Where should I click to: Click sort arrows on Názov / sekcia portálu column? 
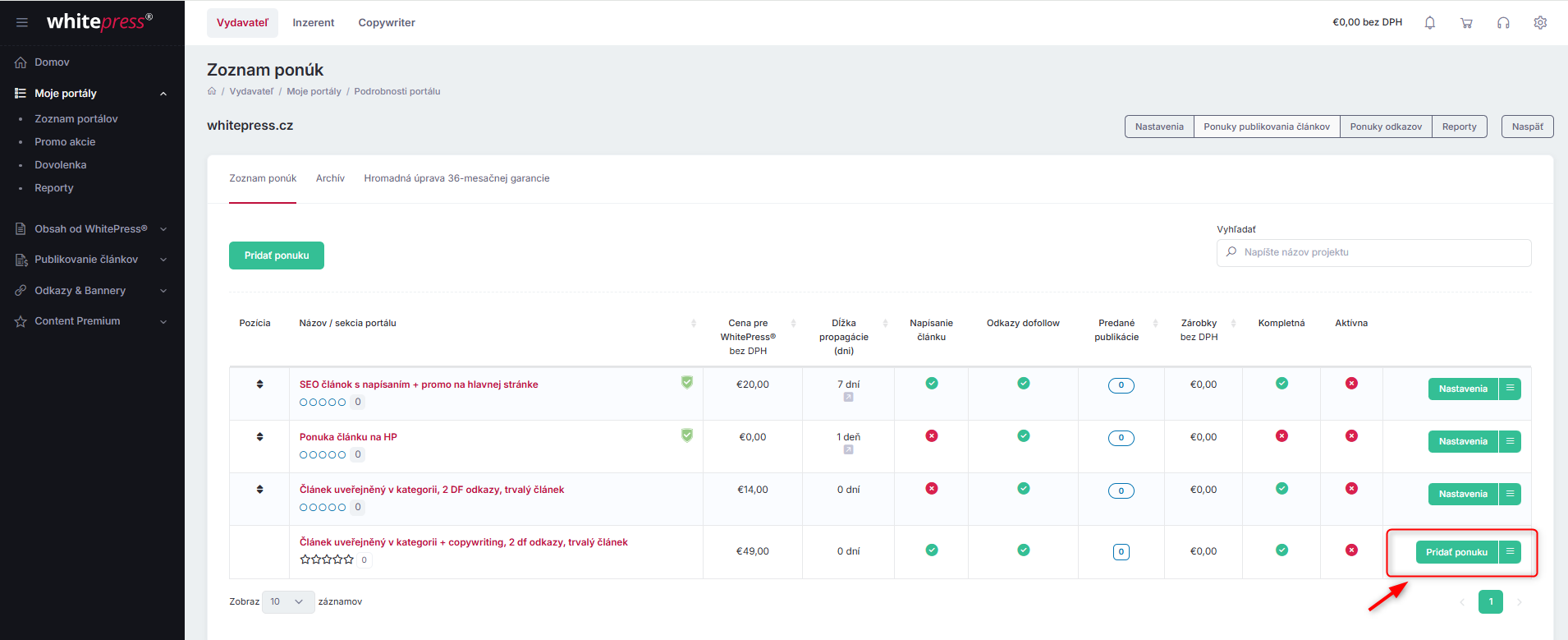pyautogui.click(x=694, y=323)
